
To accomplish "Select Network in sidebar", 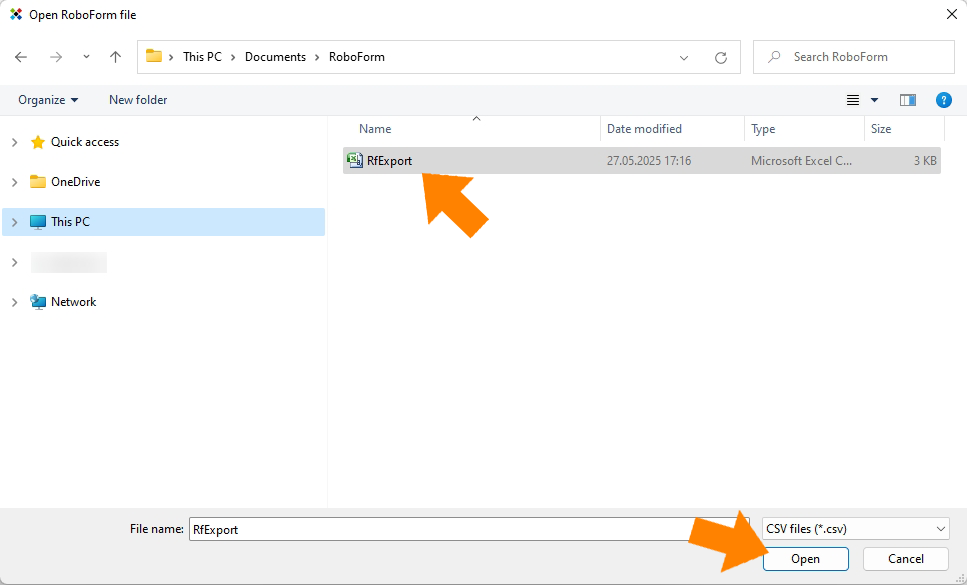I will point(73,302).
